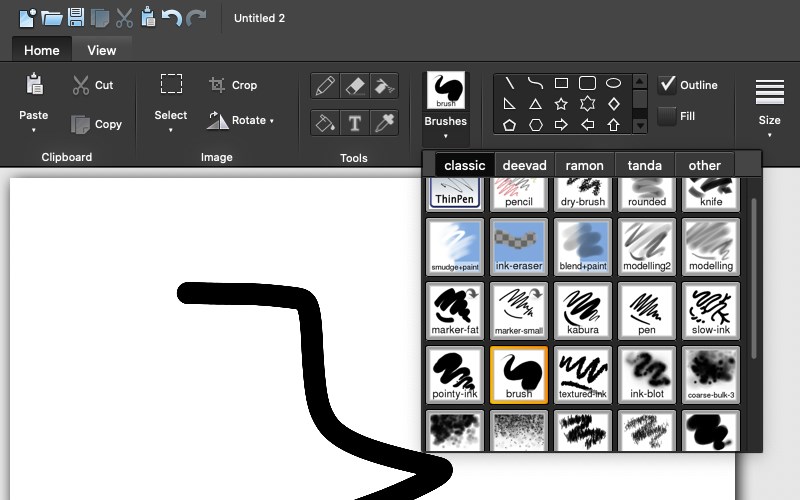The height and width of the screenshot is (500, 800).
Task: Choose the six-point star shape
Action: point(587,104)
